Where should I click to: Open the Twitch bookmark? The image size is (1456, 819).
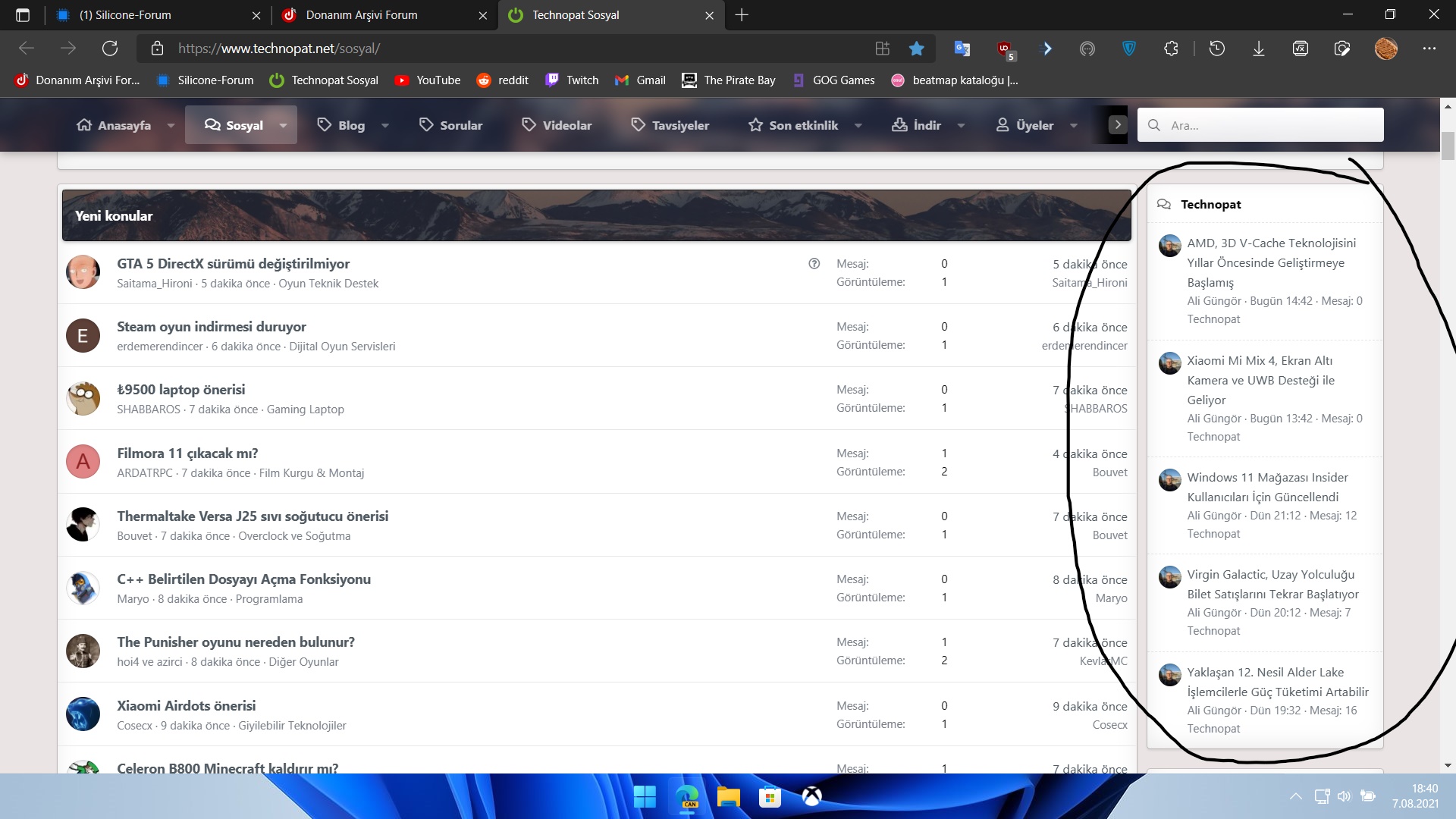coord(573,80)
